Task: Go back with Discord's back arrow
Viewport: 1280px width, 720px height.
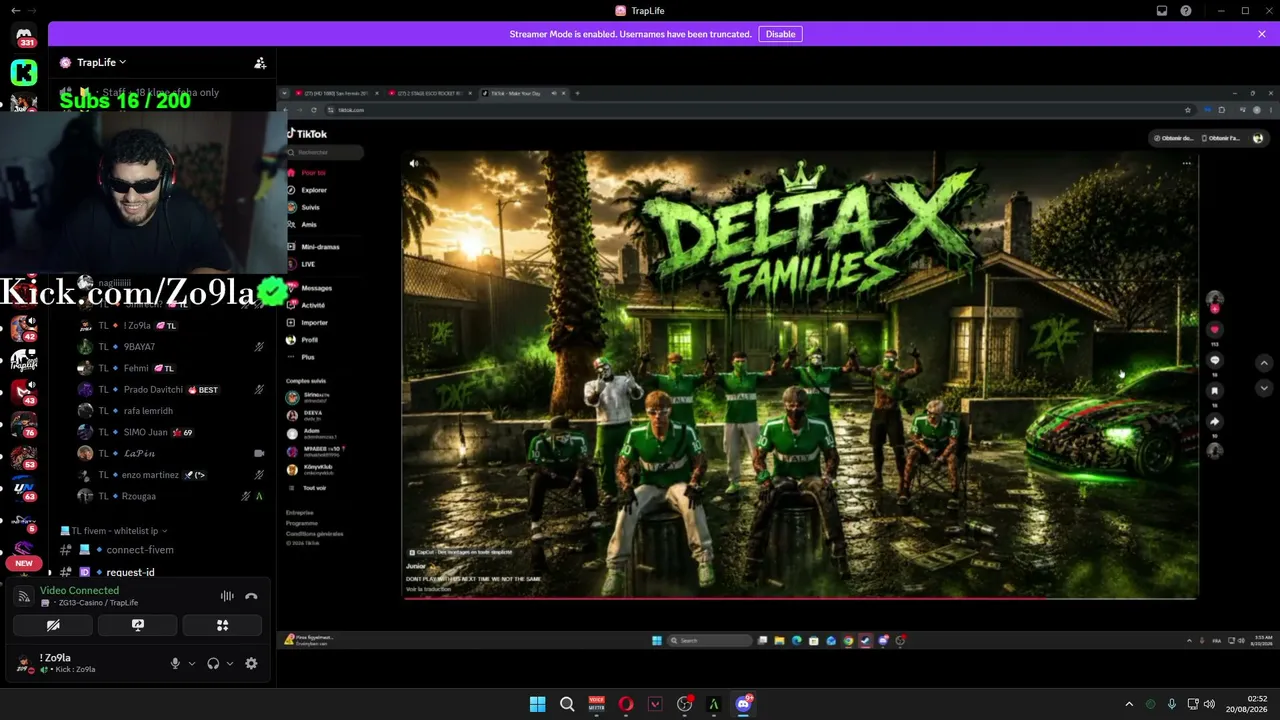Action: point(15,11)
